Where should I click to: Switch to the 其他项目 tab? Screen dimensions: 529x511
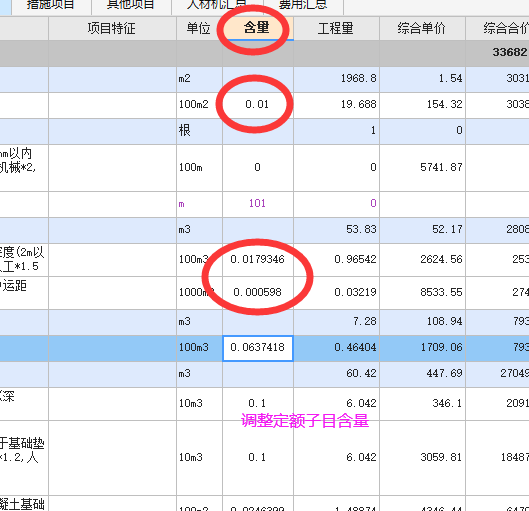coord(131,7)
